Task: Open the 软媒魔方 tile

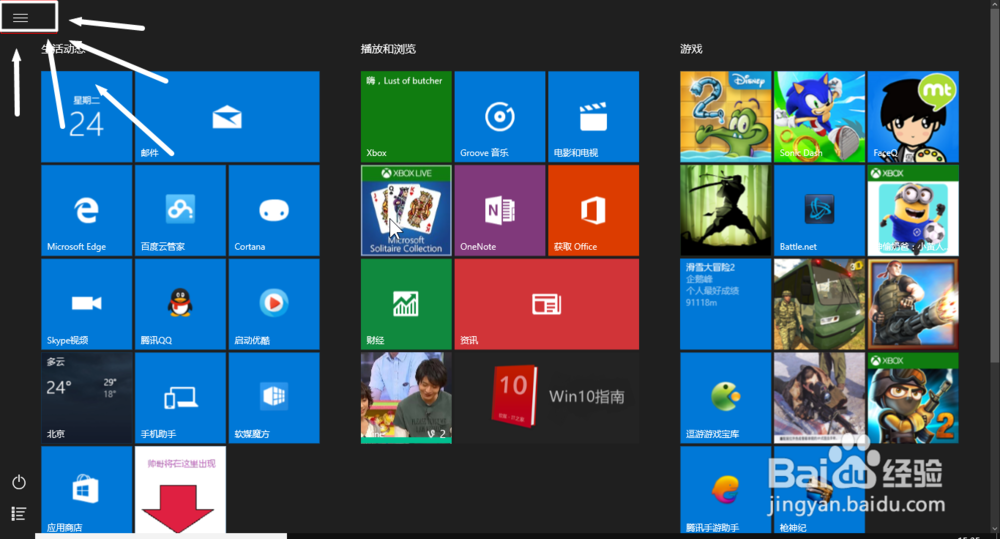Action: click(274, 398)
